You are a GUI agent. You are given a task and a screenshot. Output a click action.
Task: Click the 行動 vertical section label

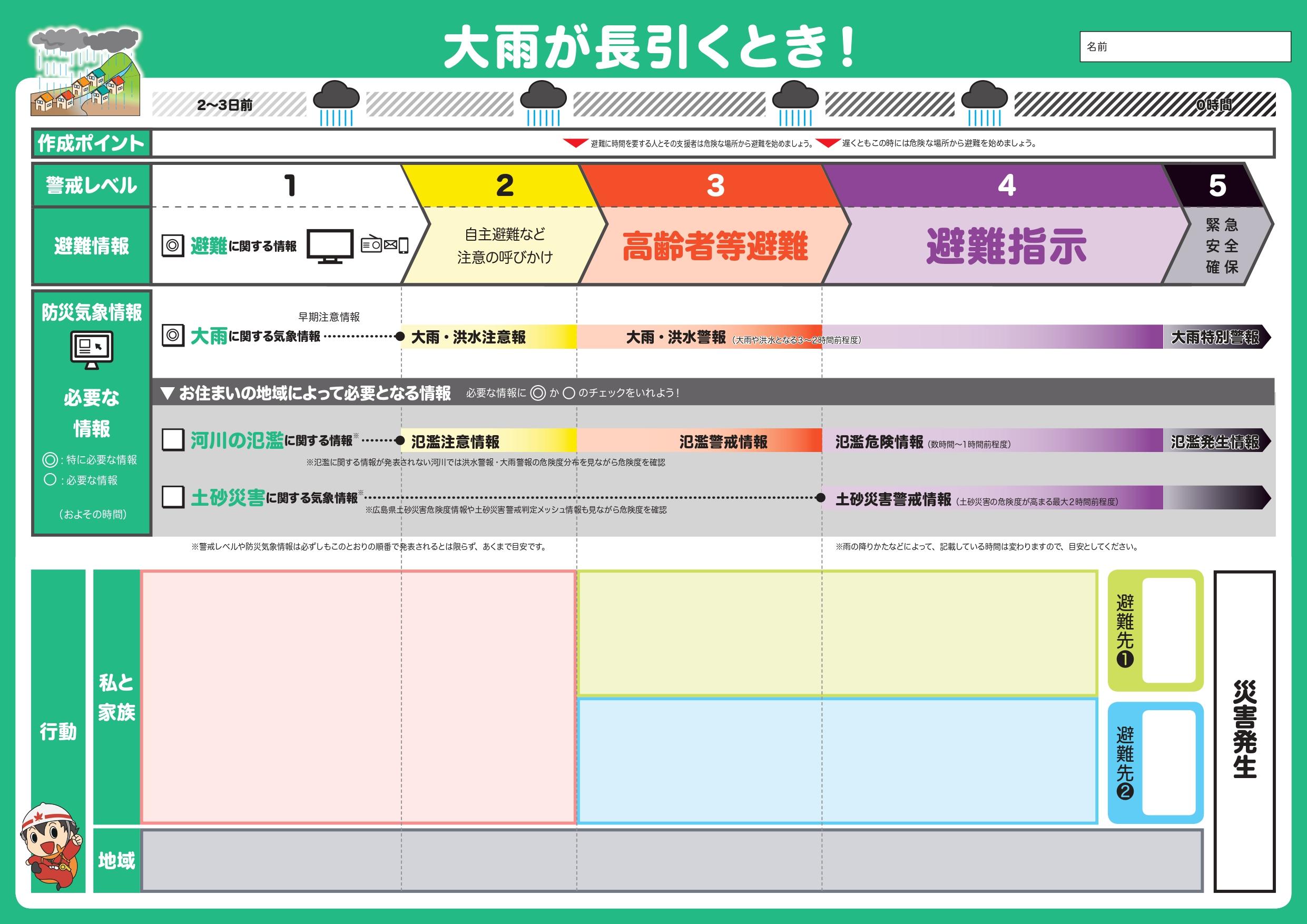coord(58,731)
